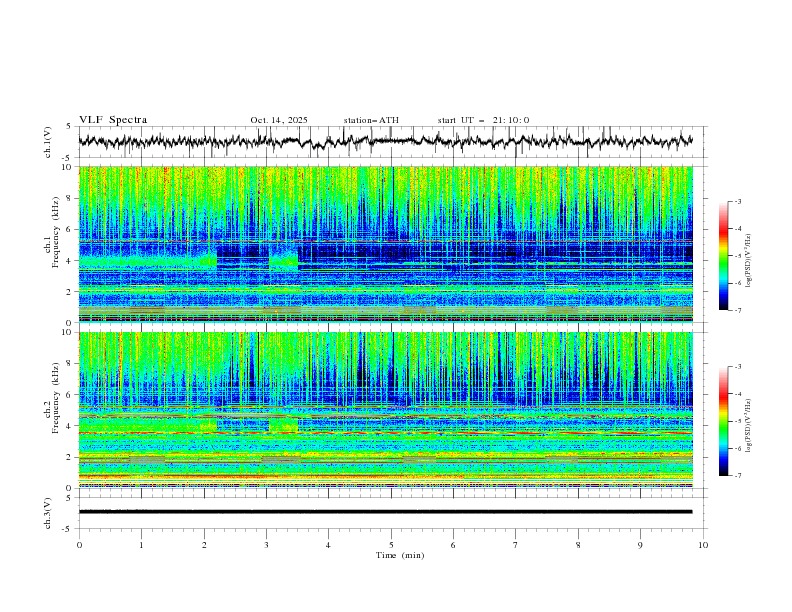Click the "3" tick on the time axis
792x612 pixels.
coord(266,545)
